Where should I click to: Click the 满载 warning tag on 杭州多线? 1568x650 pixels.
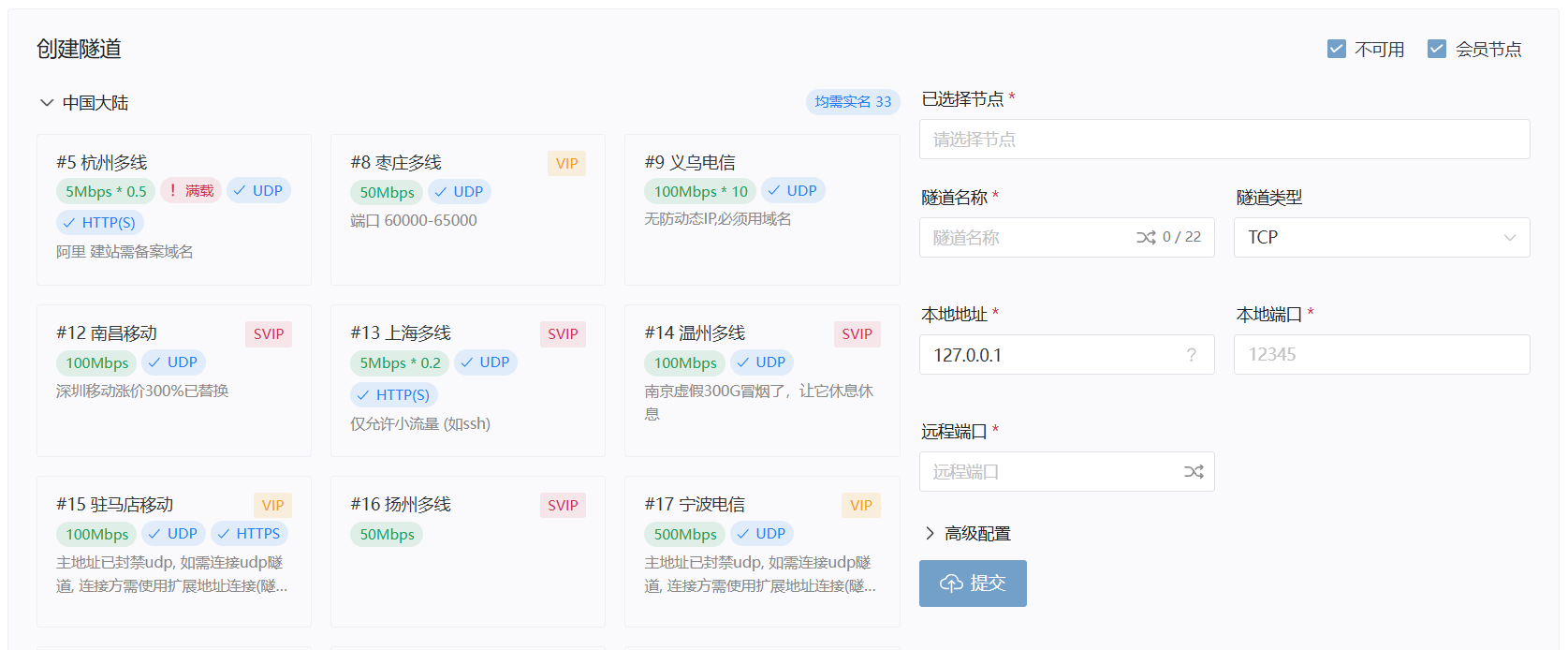click(x=191, y=191)
